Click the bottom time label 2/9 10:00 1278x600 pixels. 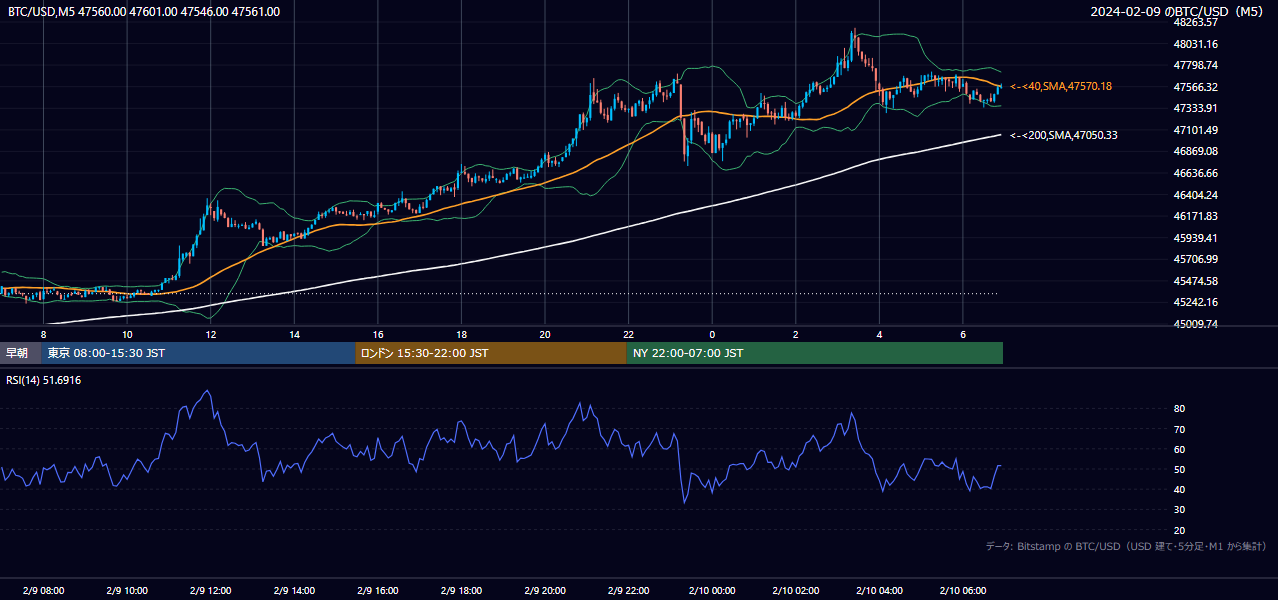click(127, 591)
